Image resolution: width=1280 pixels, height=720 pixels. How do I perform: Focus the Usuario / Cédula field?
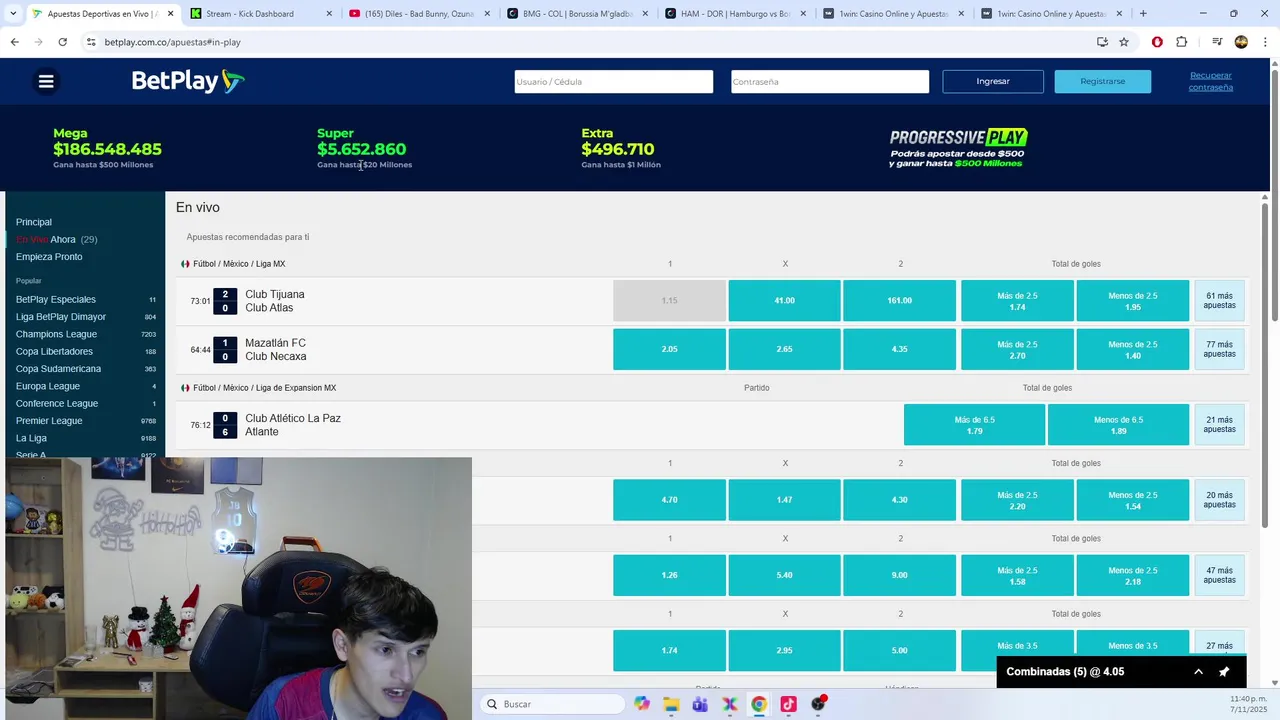pyautogui.click(x=614, y=82)
